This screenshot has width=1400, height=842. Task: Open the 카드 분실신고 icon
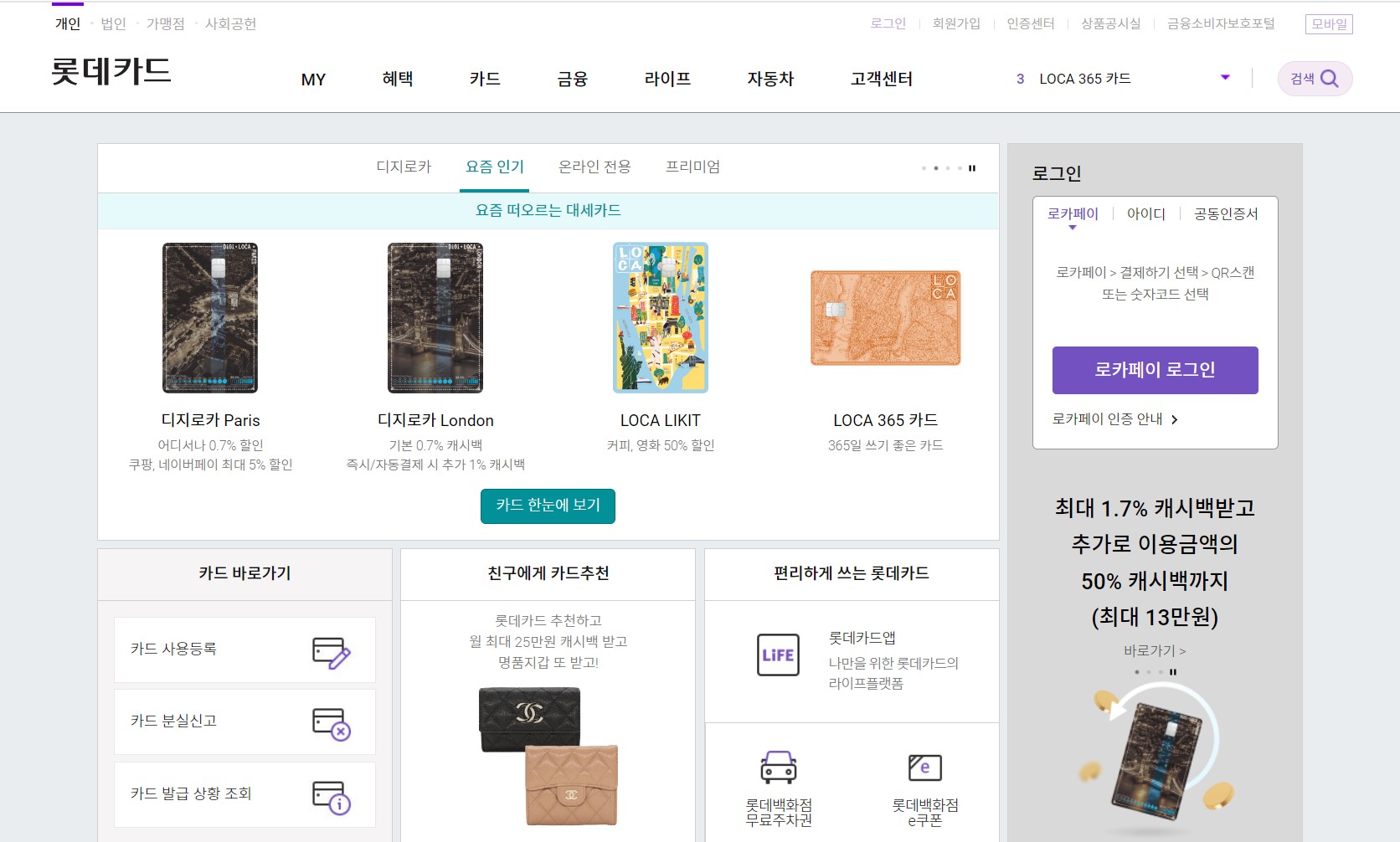[331, 724]
